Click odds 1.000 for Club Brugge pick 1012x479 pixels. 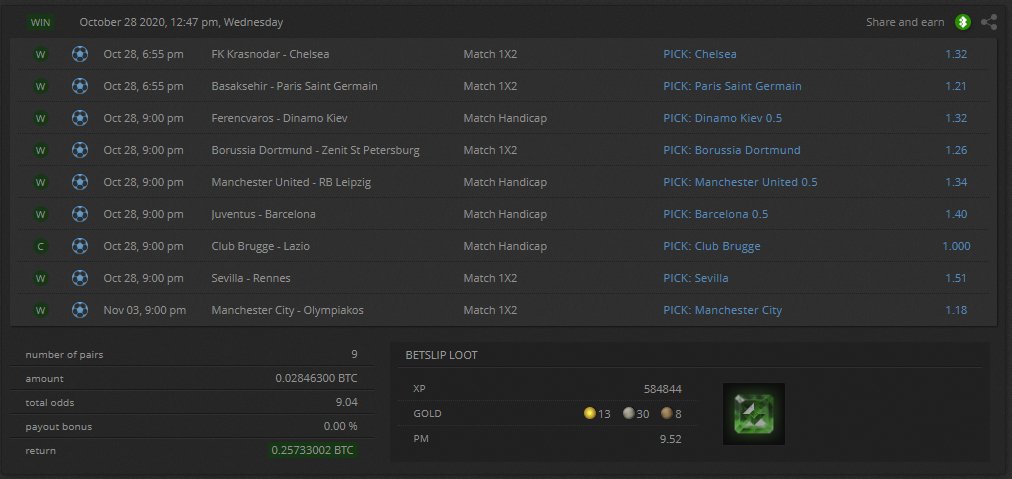pos(956,246)
